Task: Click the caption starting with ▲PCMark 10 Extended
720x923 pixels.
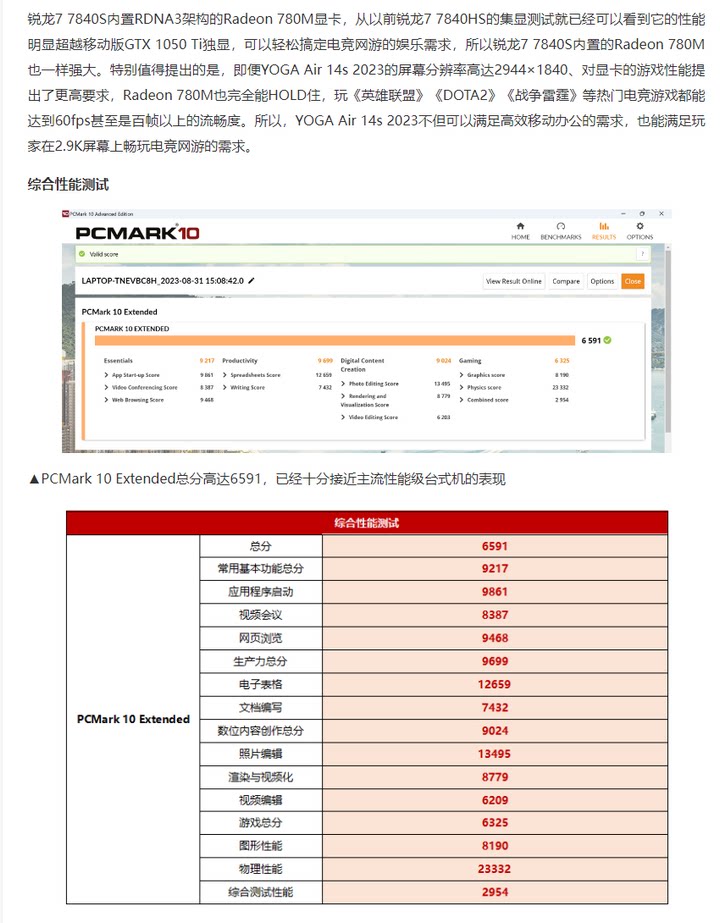Action: 267,479
